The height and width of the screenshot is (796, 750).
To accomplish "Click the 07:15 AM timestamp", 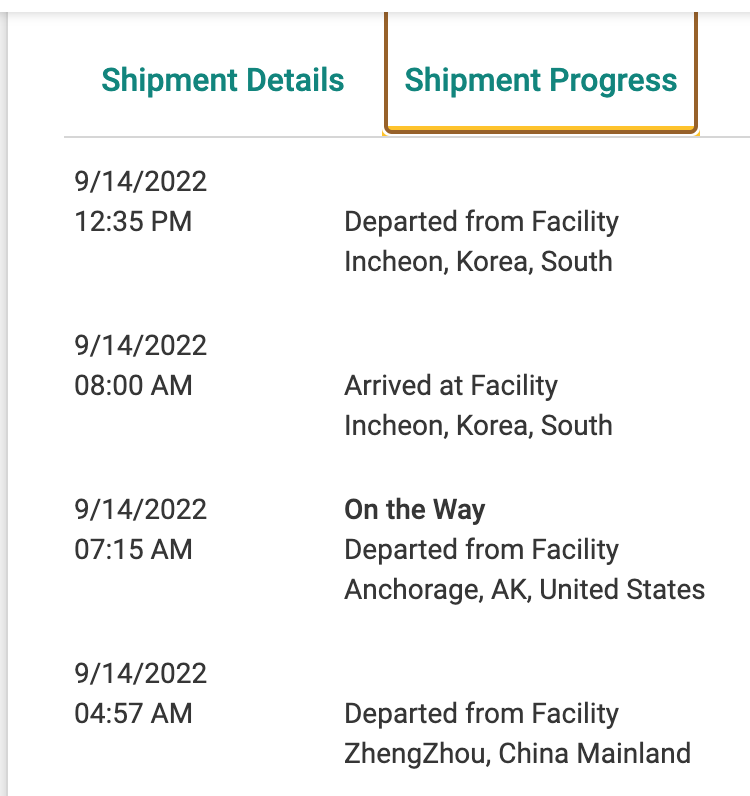I will (x=134, y=549).
